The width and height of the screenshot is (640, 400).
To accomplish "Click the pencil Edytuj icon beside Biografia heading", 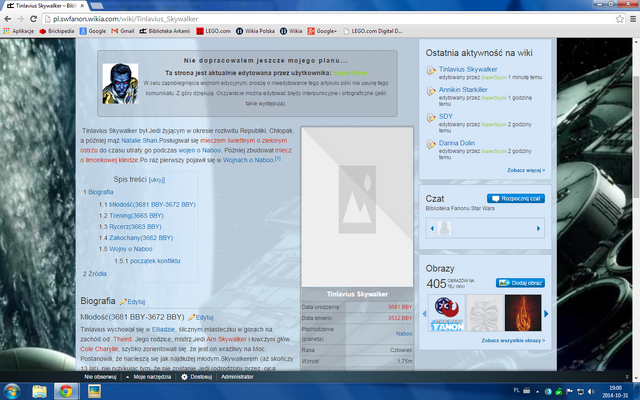I will click(123, 302).
